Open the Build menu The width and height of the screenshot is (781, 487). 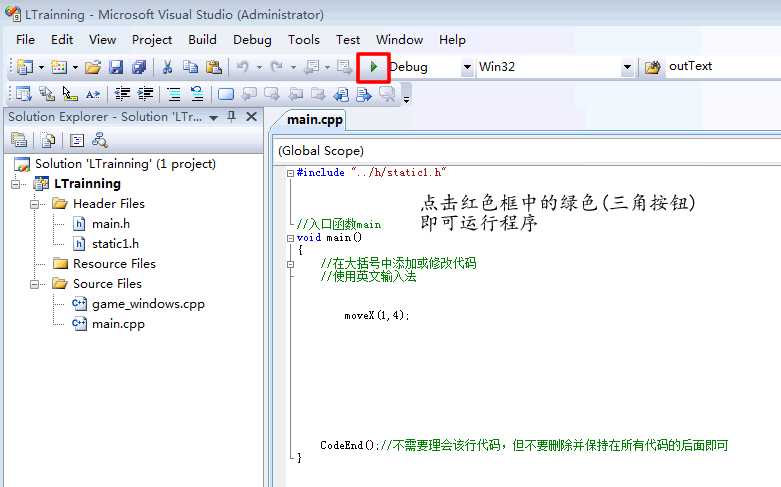tap(202, 40)
